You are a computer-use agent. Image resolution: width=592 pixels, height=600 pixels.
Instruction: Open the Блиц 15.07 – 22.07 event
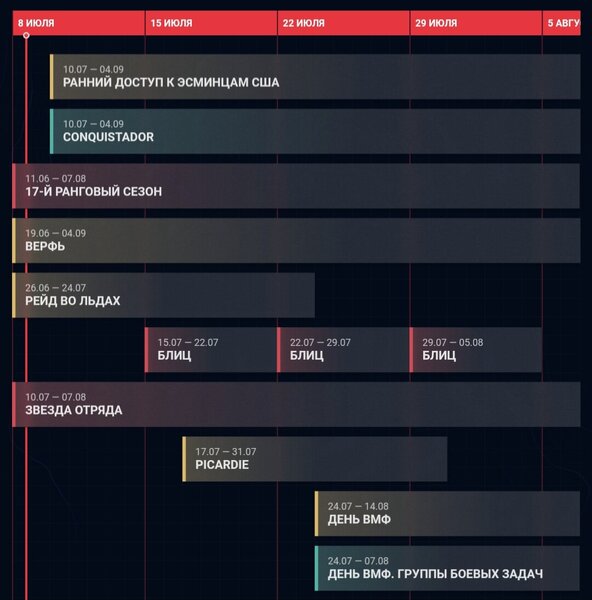tap(211, 350)
